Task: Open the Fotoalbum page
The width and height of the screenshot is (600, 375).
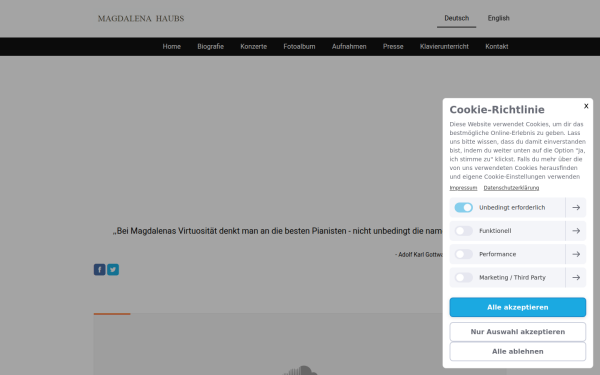Action: coord(299,47)
